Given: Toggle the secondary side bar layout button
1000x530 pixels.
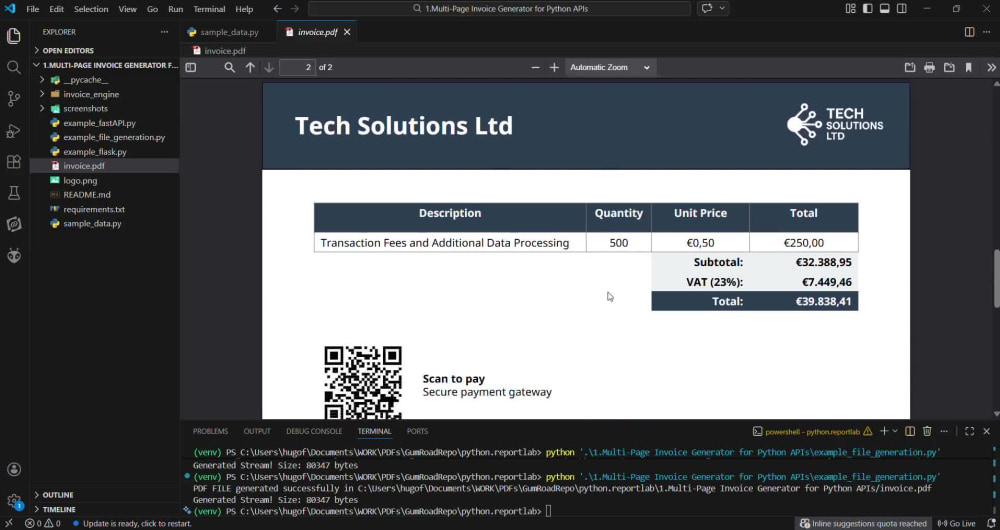Looking at the screenshot, I should click(x=902, y=9).
